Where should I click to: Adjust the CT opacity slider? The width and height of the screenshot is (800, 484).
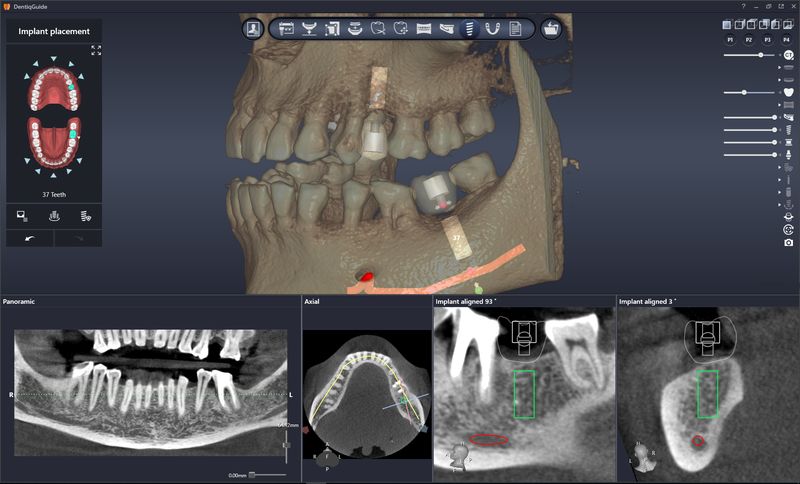(761, 55)
